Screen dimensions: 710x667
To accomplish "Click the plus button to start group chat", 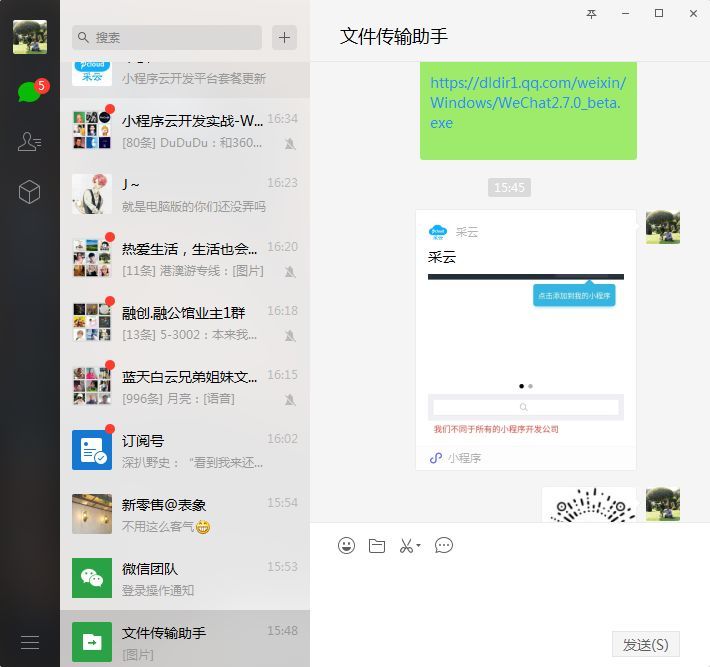I will (x=285, y=37).
